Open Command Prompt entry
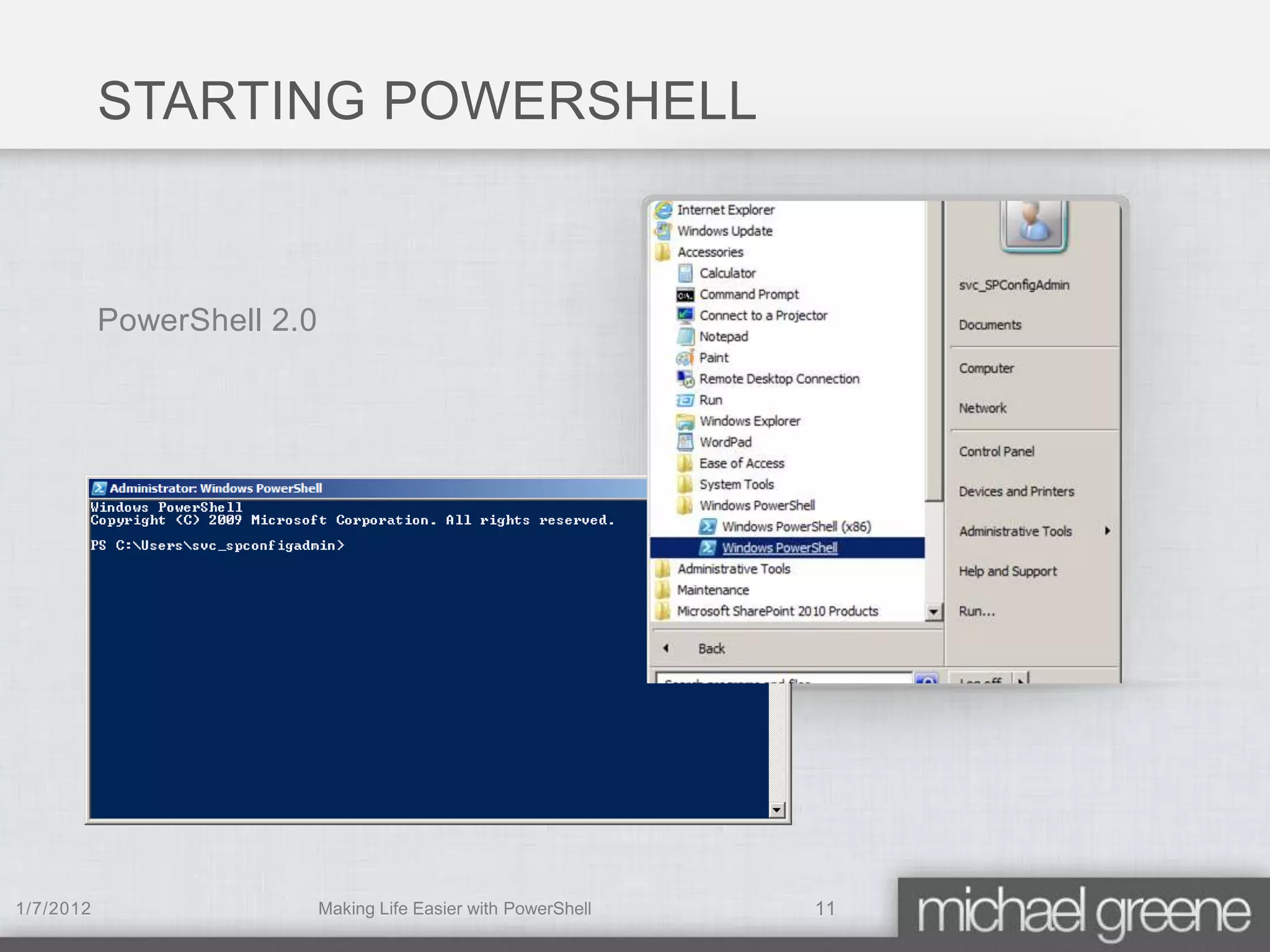The image size is (1270, 952). coord(749,294)
